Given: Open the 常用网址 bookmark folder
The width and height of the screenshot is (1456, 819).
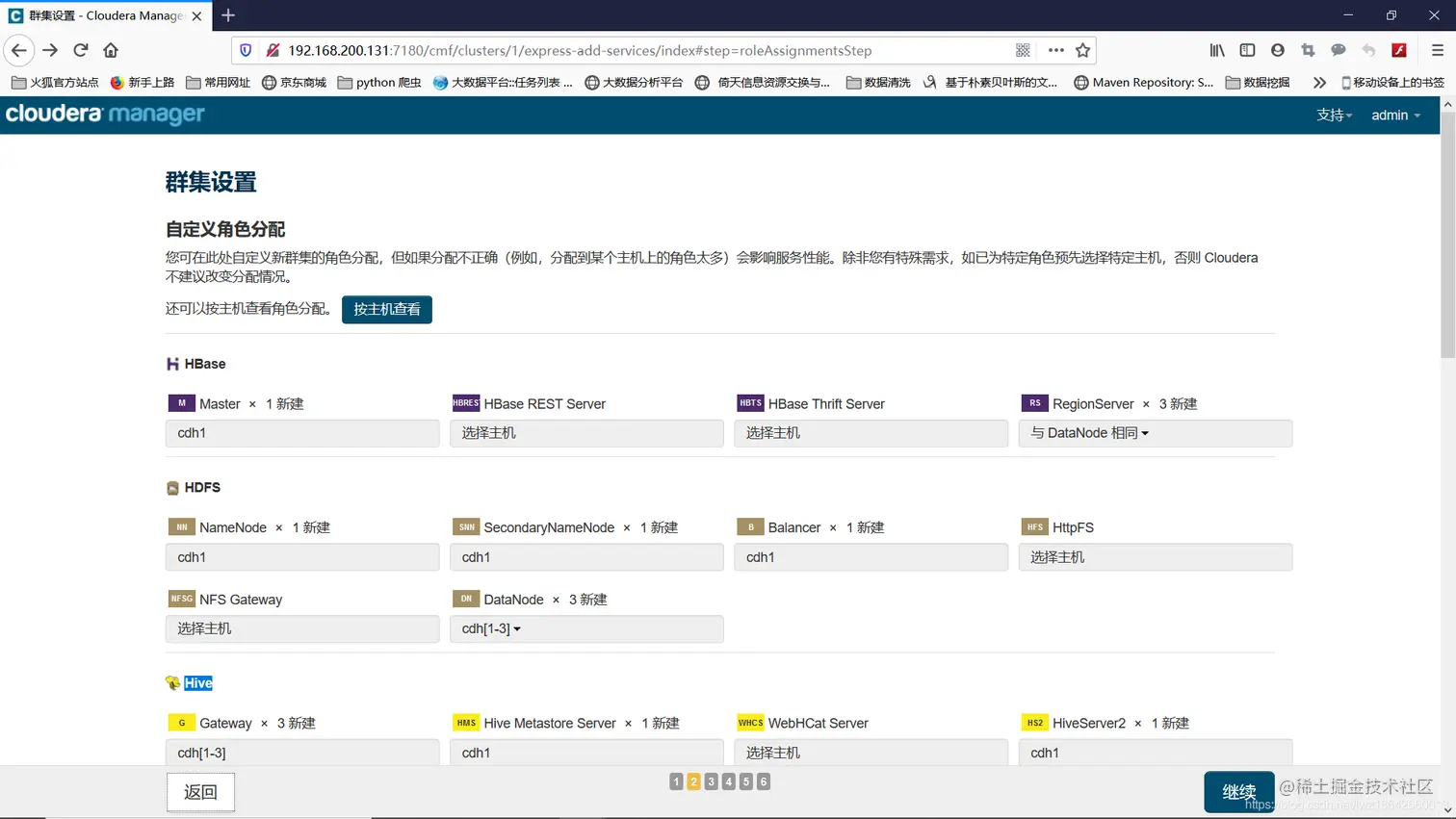Looking at the screenshot, I should pos(219,83).
